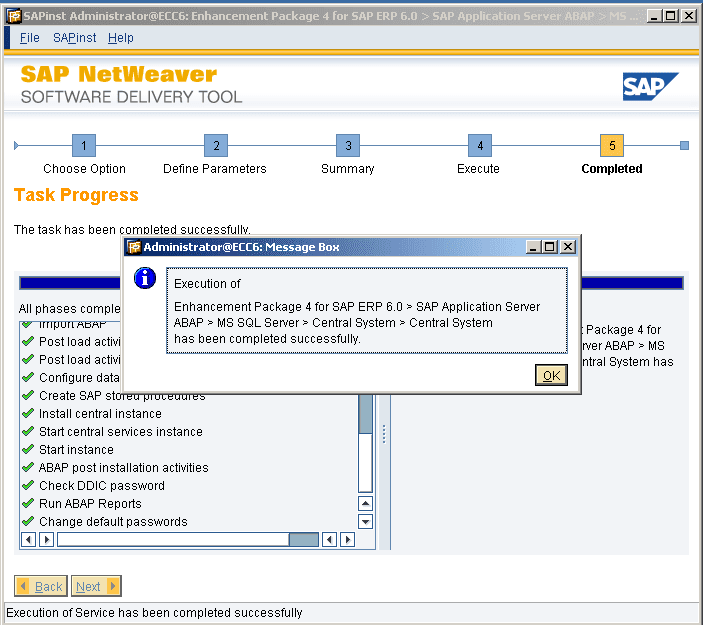Select step 3 Summary box
This screenshot has height=625, width=703.
point(348,145)
